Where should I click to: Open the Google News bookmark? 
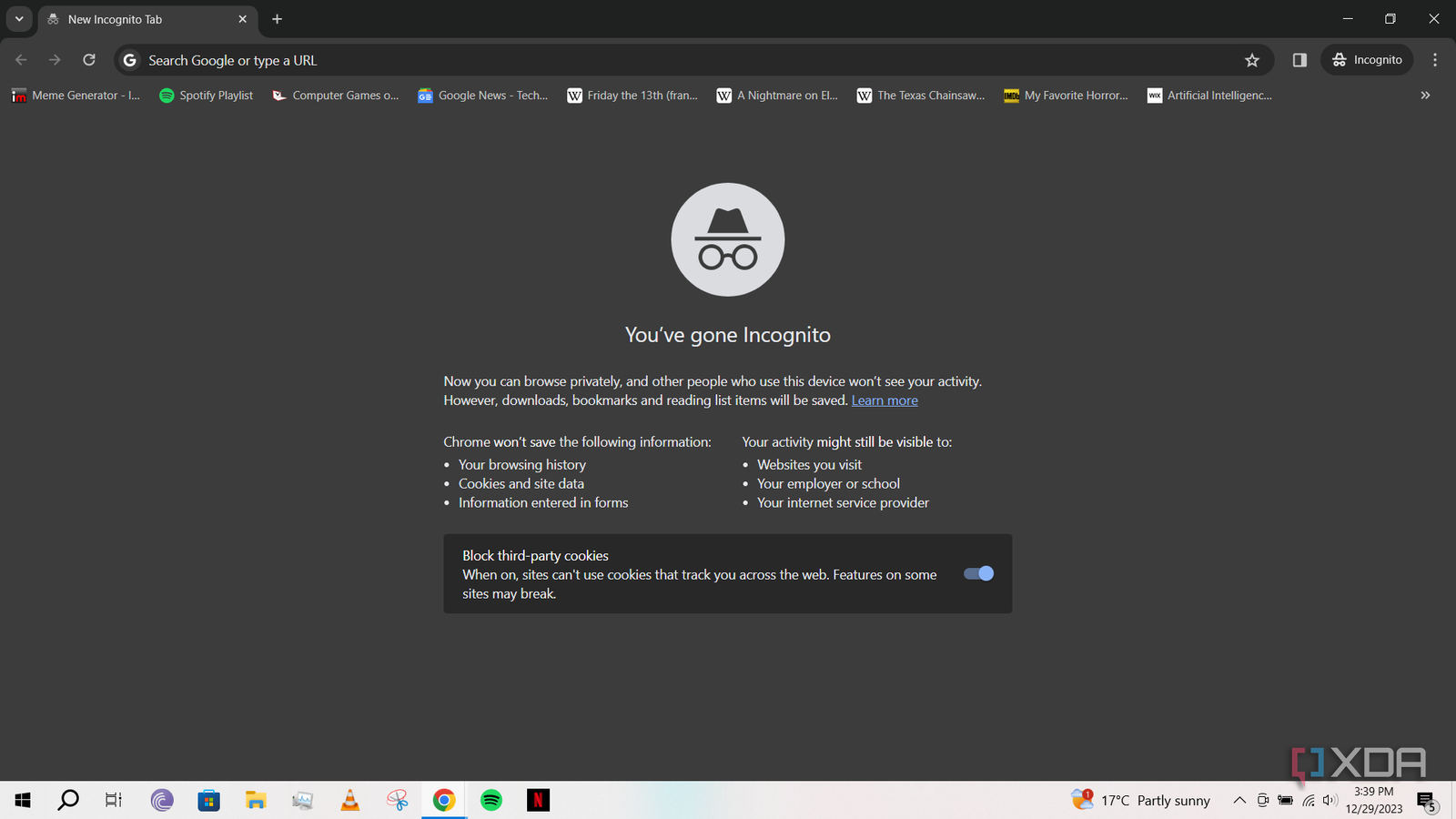[x=483, y=96]
